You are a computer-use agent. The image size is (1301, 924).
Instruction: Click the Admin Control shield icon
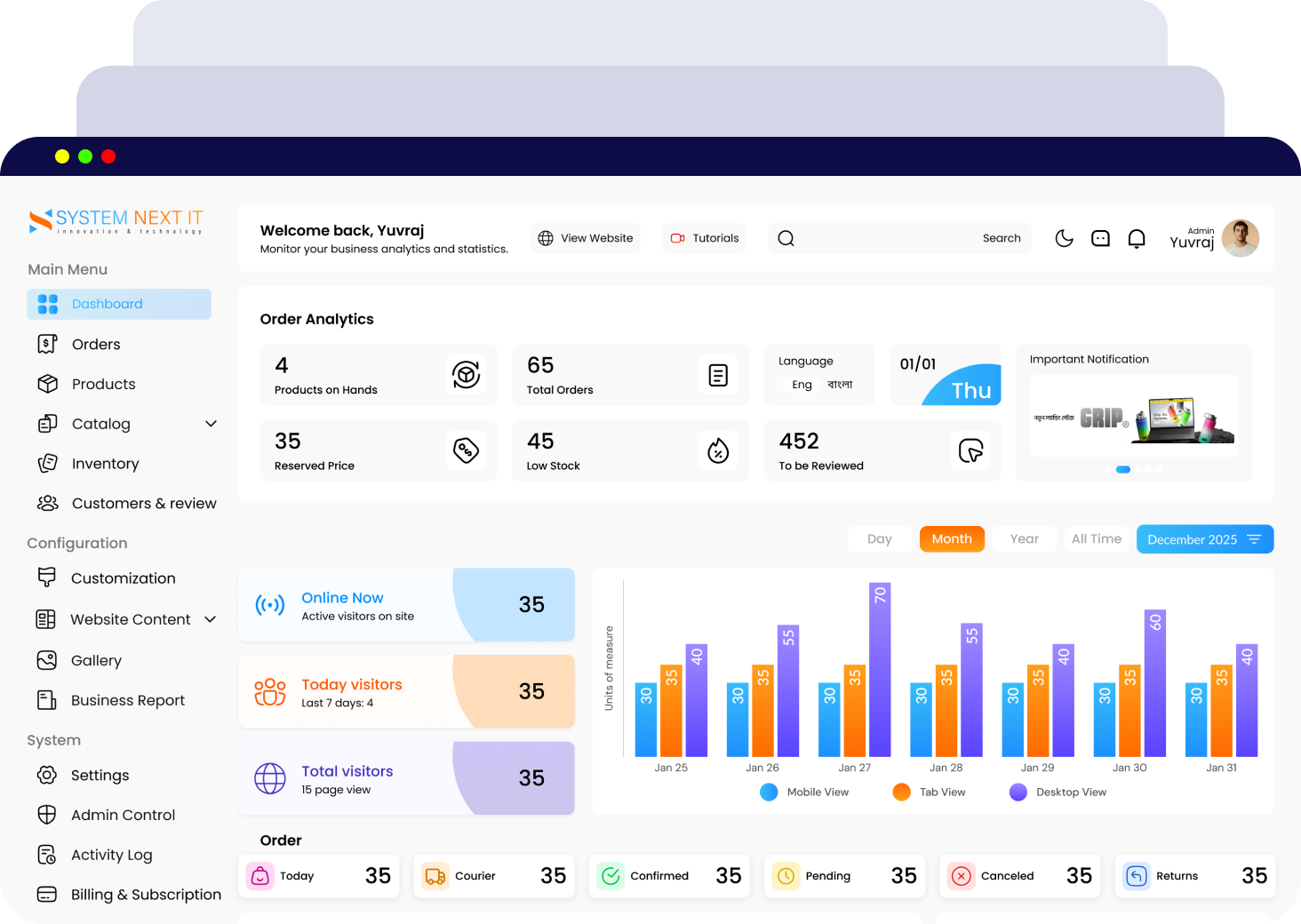46,815
